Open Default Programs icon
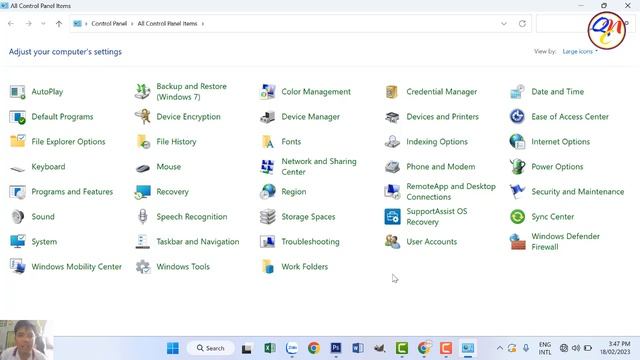The image size is (640, 360). click(18, 117)
